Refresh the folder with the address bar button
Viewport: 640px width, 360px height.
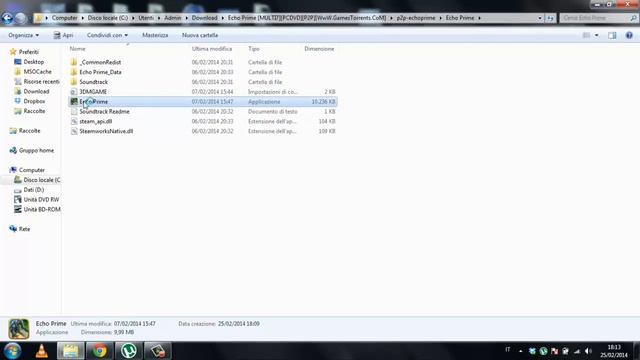click(x=550, y=18)
